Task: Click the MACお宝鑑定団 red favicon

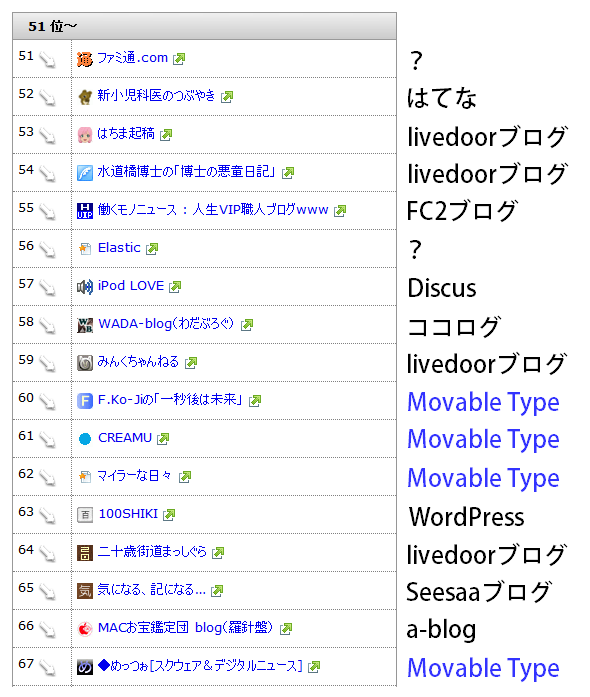Action: pyautogui.click(x=85, y=629)
